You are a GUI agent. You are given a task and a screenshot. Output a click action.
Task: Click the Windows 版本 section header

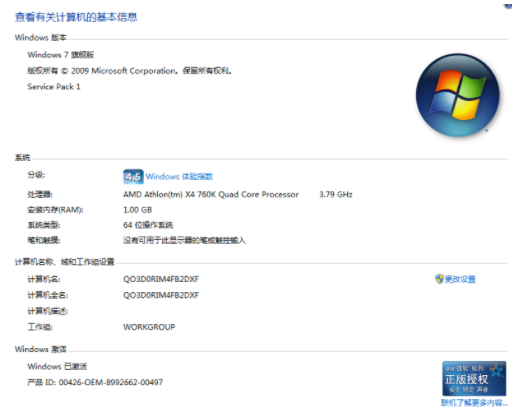point(40,37)
